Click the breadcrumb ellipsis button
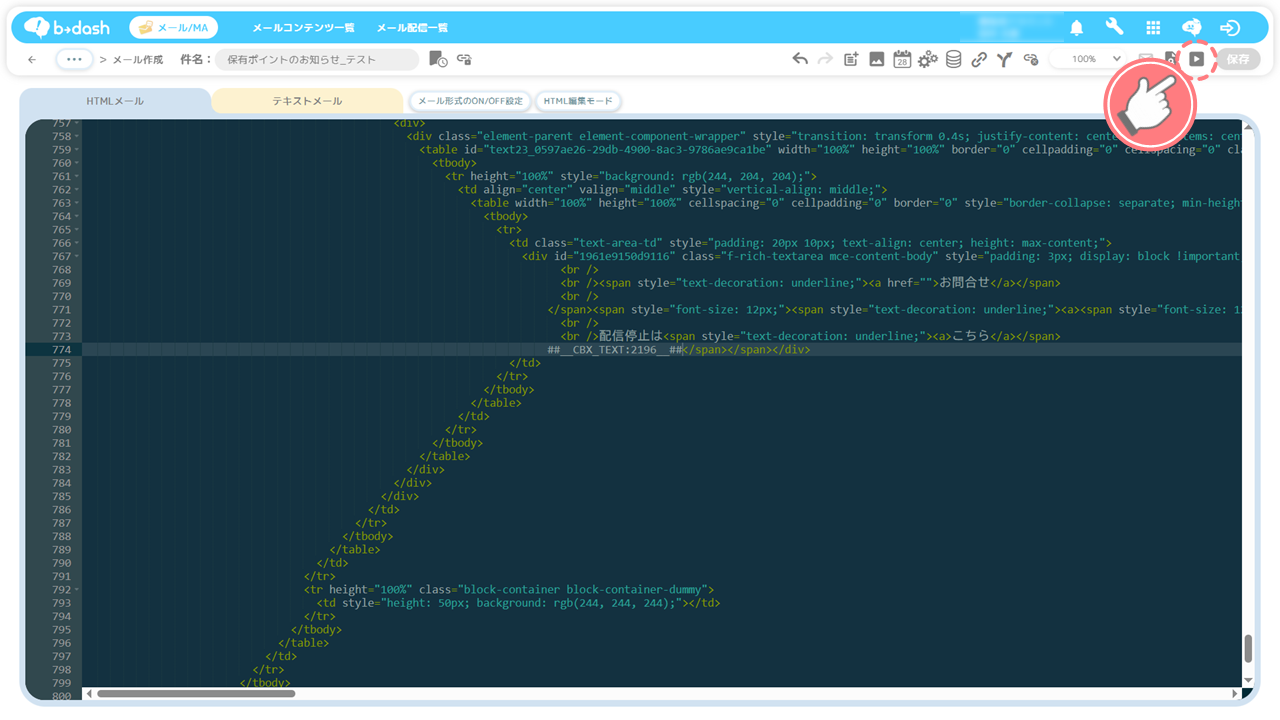 pos(74,59)
